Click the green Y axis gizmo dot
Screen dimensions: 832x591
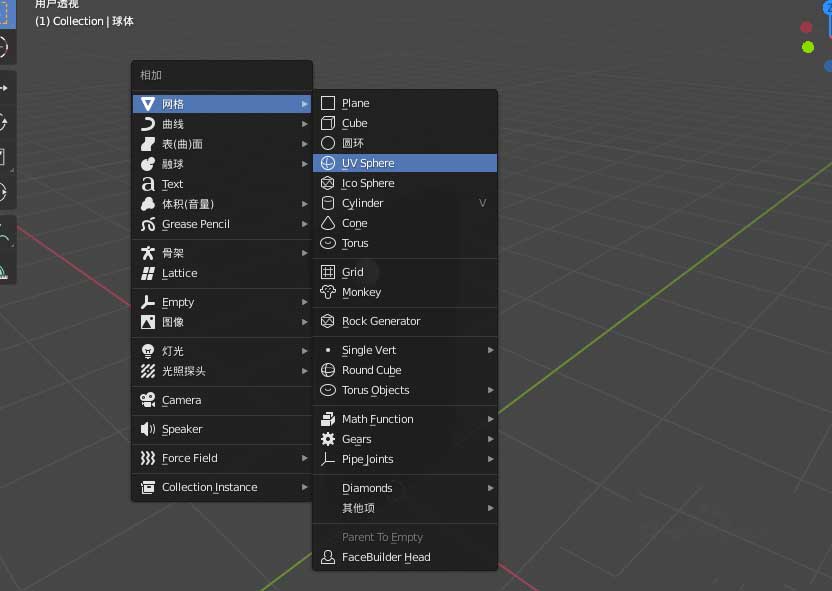(x=808, y=47)
